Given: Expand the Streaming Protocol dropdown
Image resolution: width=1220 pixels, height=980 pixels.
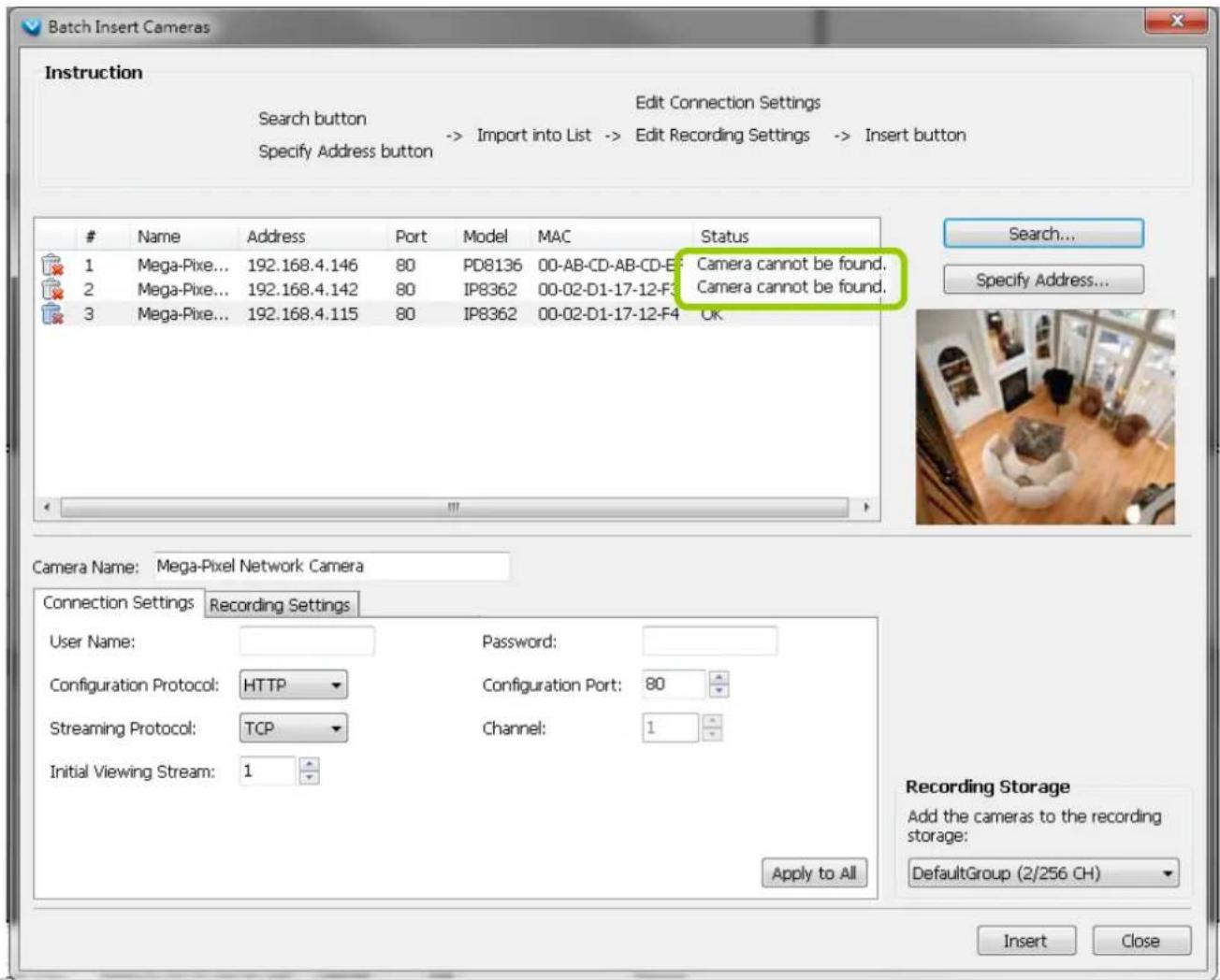Looking at the screenshot, I should pyautogui.click(x=293, y=728).
